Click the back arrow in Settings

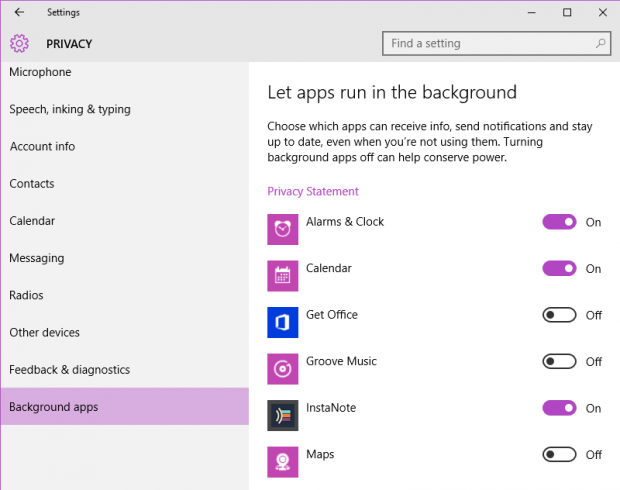(19, 12)
